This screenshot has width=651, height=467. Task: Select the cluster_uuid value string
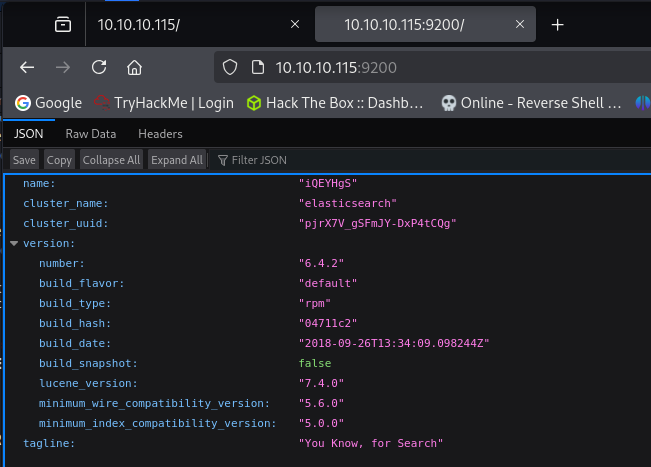tap(377, 223)
